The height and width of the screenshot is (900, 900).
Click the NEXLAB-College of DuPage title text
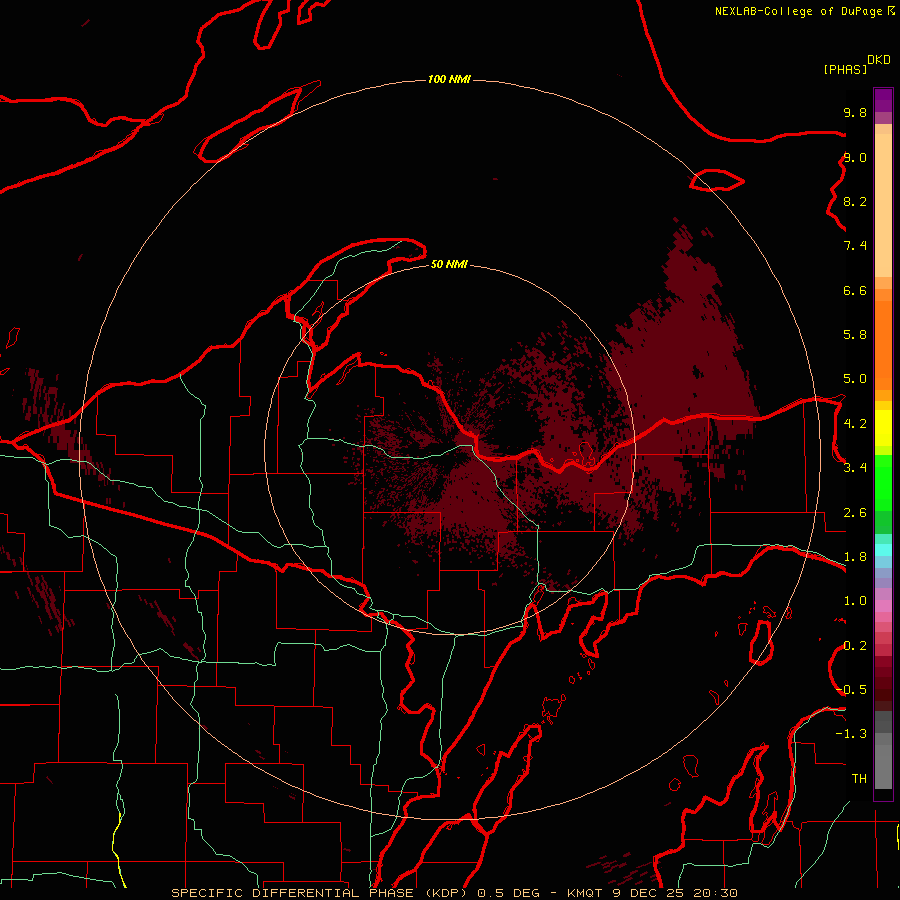[798, 11]
